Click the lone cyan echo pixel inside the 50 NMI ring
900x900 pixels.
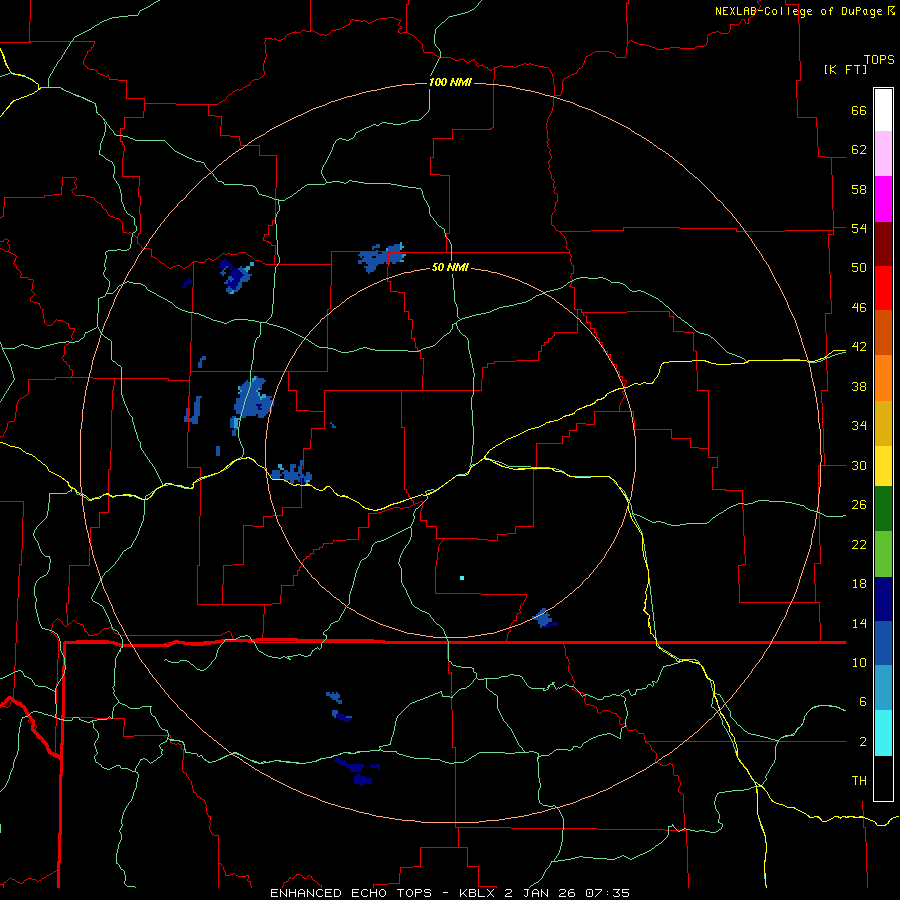click(x=462, y=578)
